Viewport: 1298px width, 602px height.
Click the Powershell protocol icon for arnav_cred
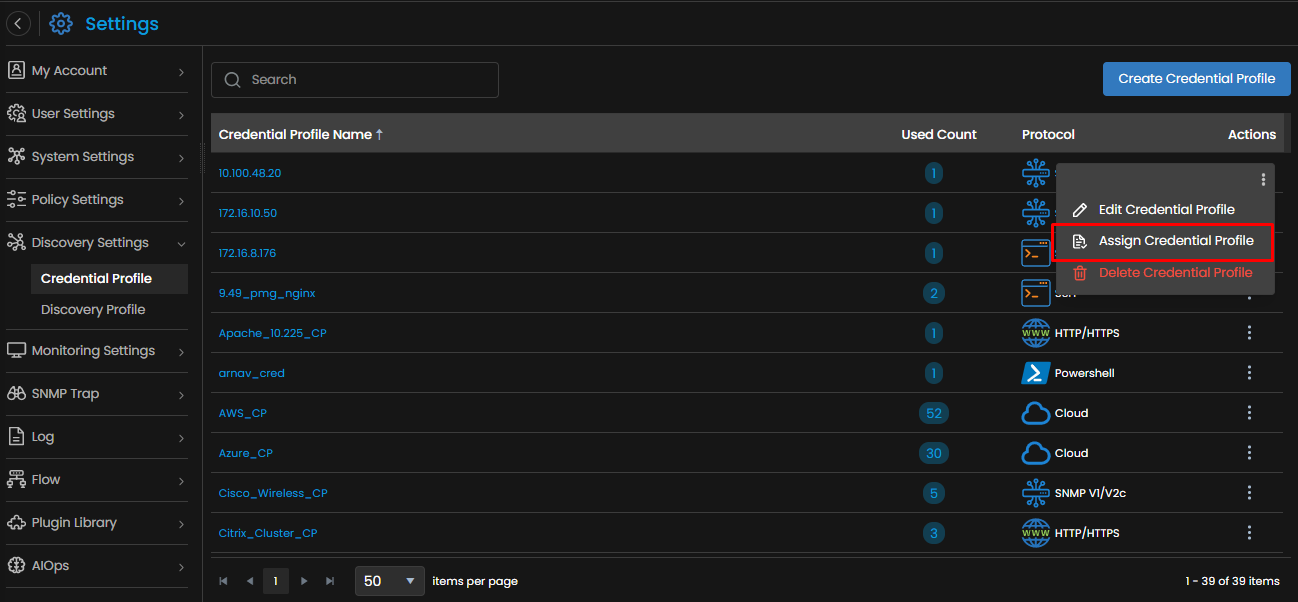point(1035,373)
